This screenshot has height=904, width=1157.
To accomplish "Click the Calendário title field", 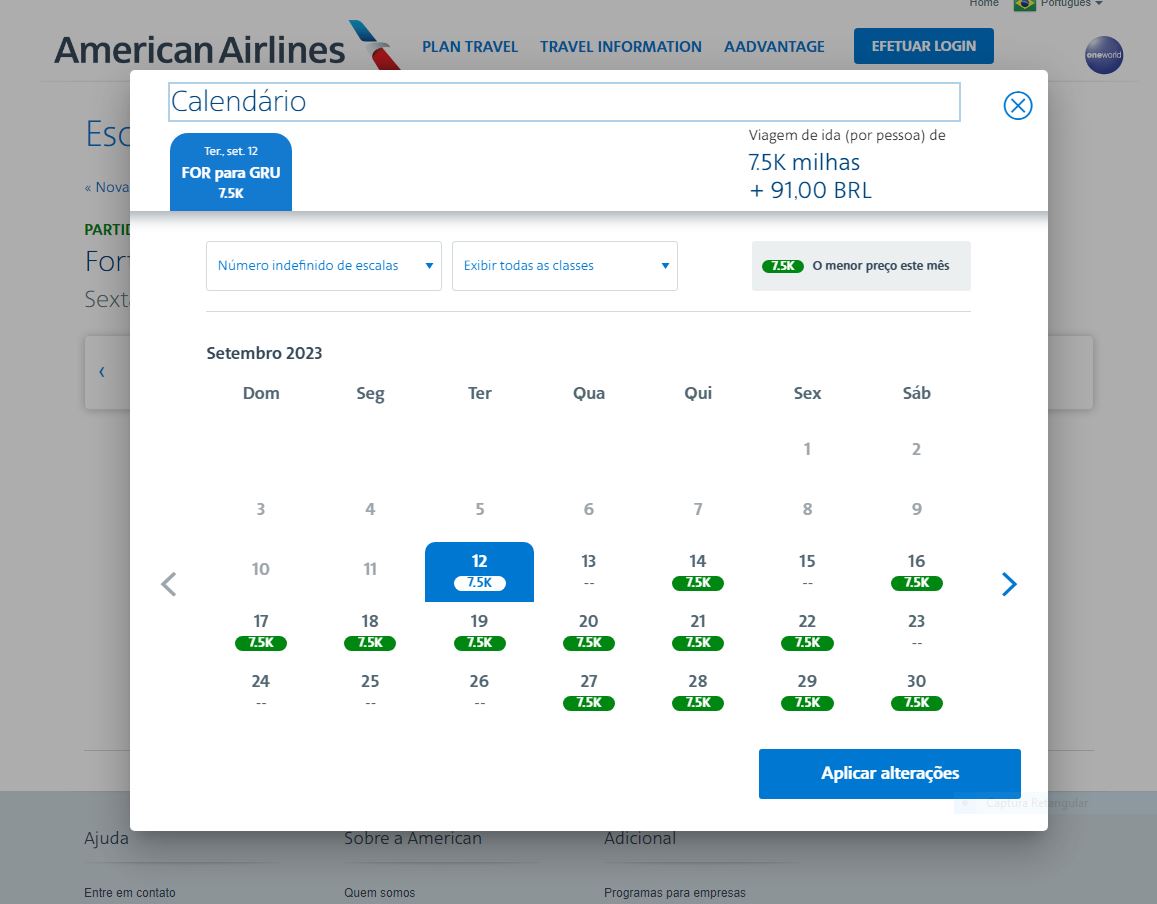I will coord(564,102).
